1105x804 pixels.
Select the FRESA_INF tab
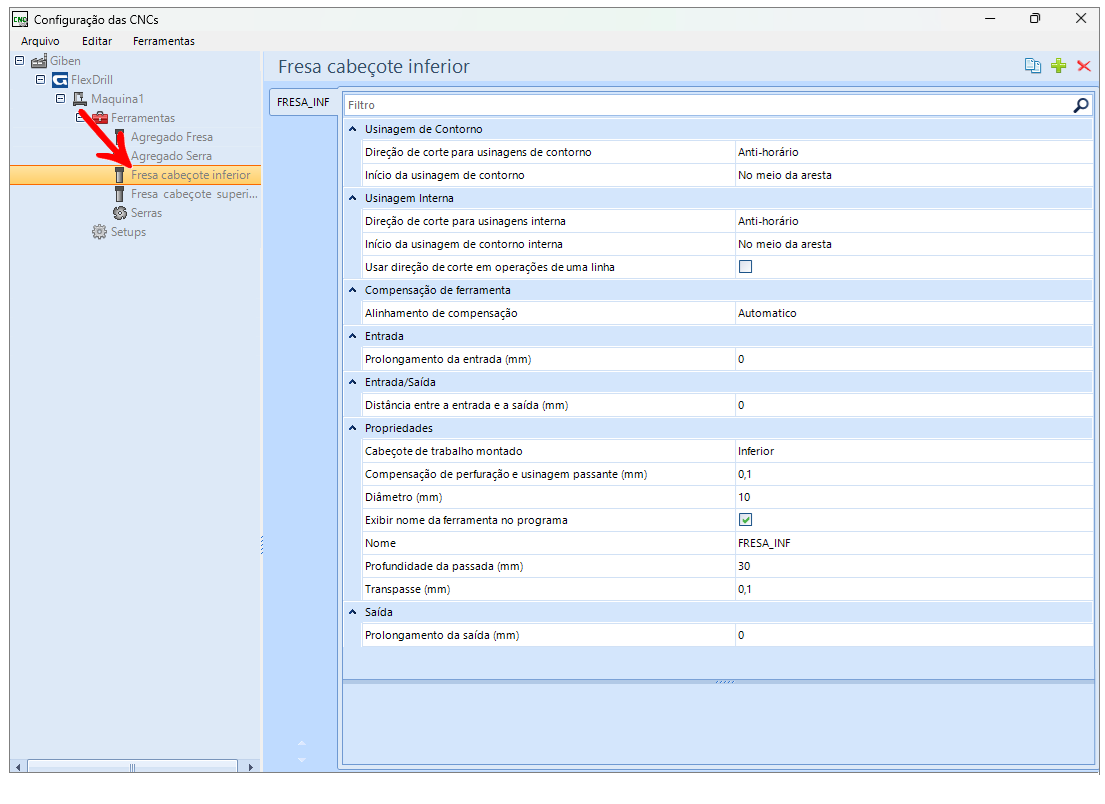click(x=303, y=102)
